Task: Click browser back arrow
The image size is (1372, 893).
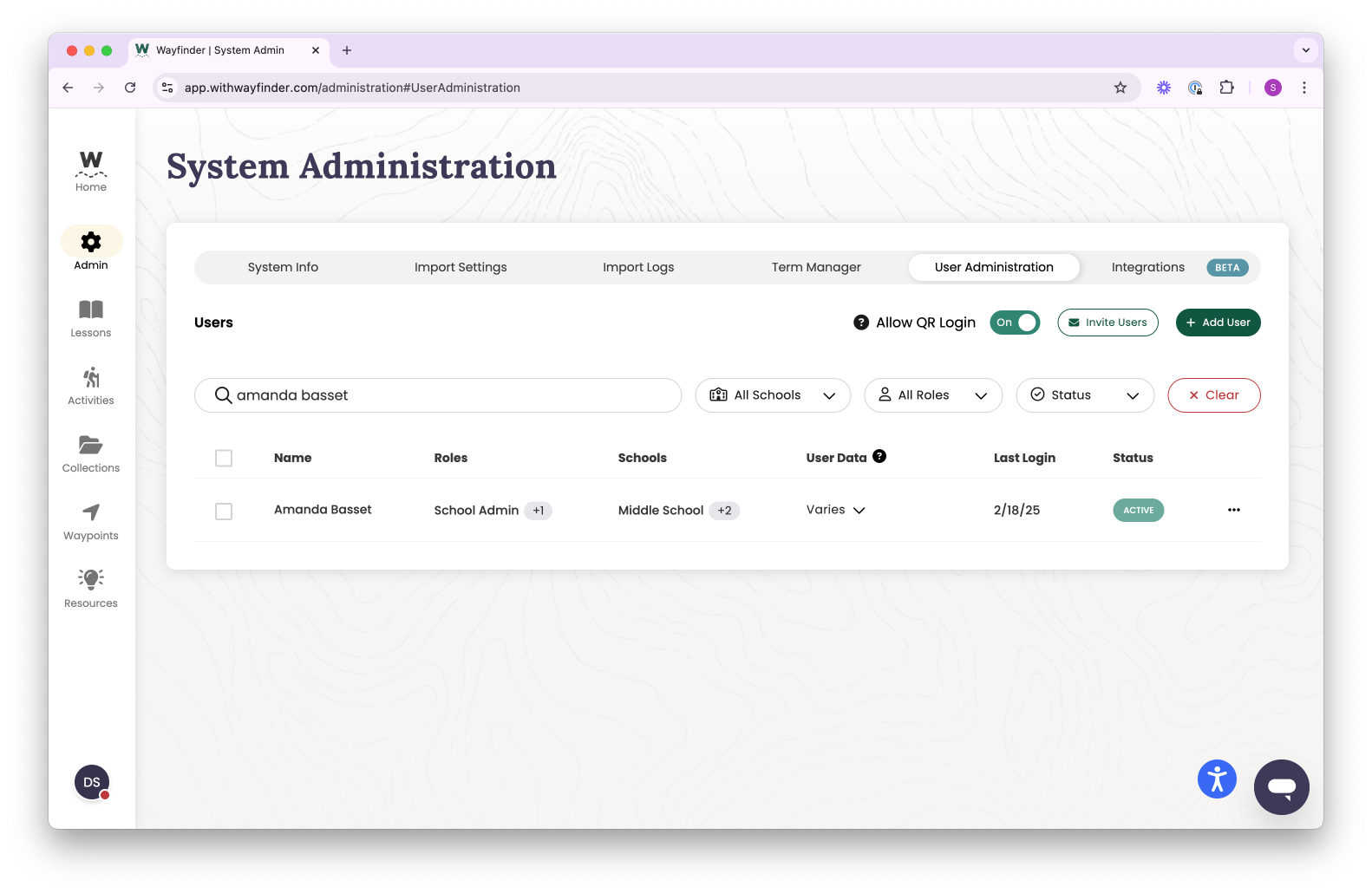Action: tap(68, 88)
